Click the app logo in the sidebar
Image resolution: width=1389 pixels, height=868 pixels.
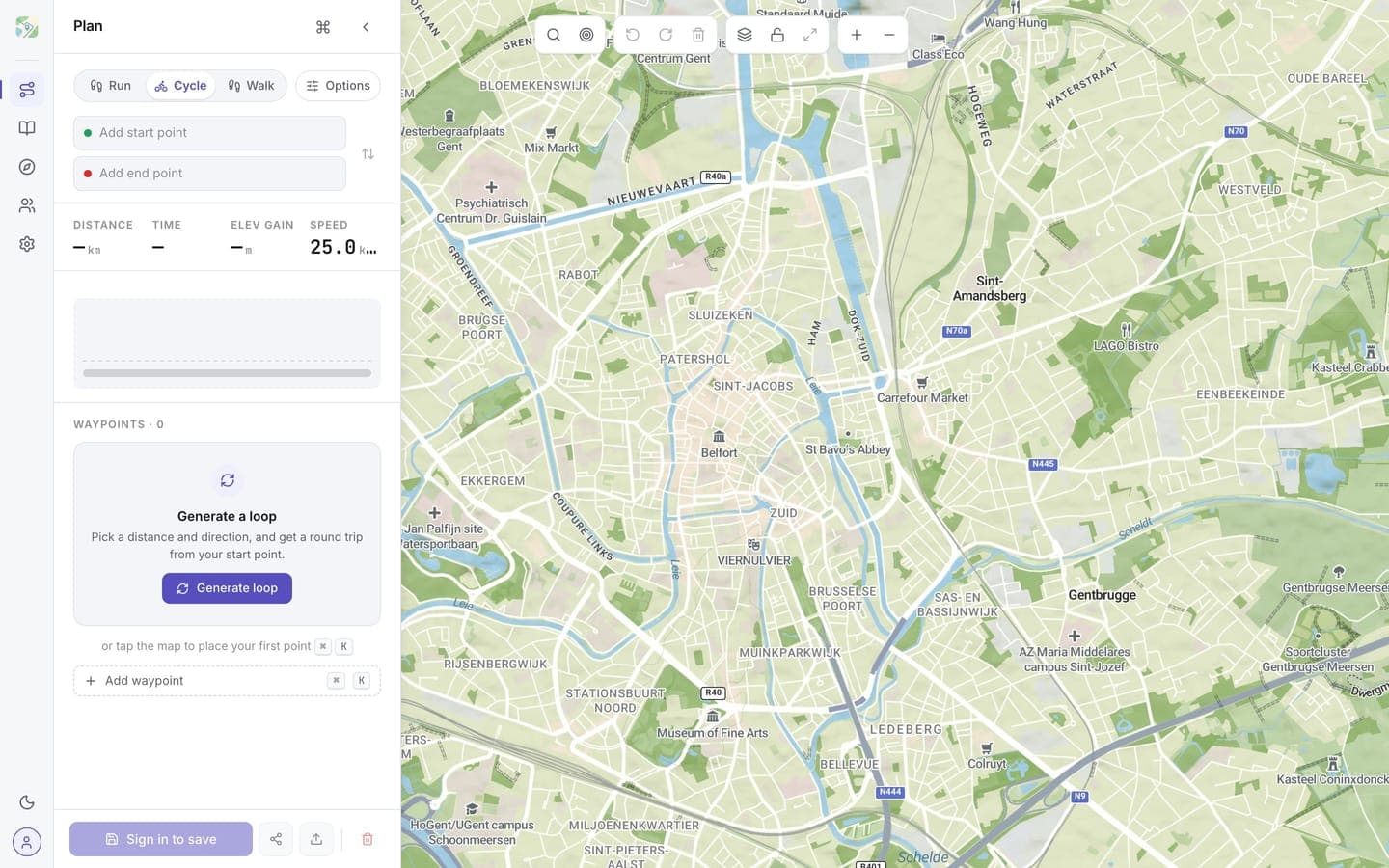pyautogui.click(x=27, y=27)
